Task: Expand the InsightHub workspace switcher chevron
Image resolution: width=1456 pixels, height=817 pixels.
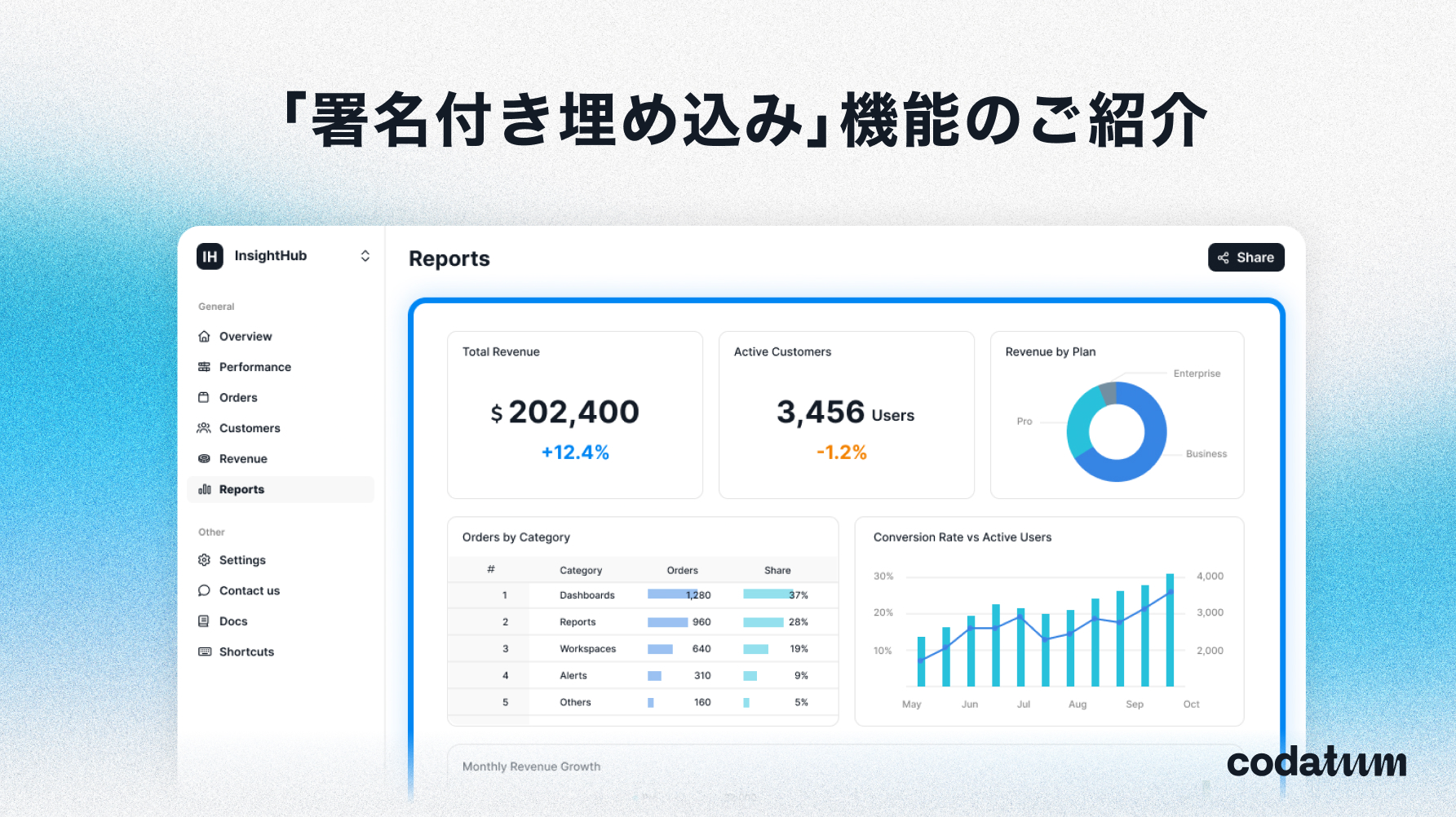Action: pyautogui.click(x=365, y=256)
